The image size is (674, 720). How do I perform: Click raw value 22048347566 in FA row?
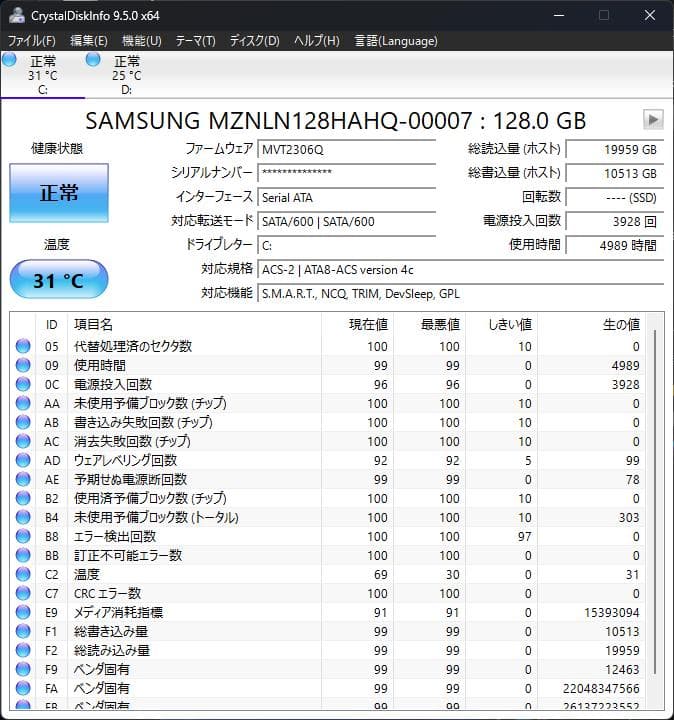click(x=601, y=688)
